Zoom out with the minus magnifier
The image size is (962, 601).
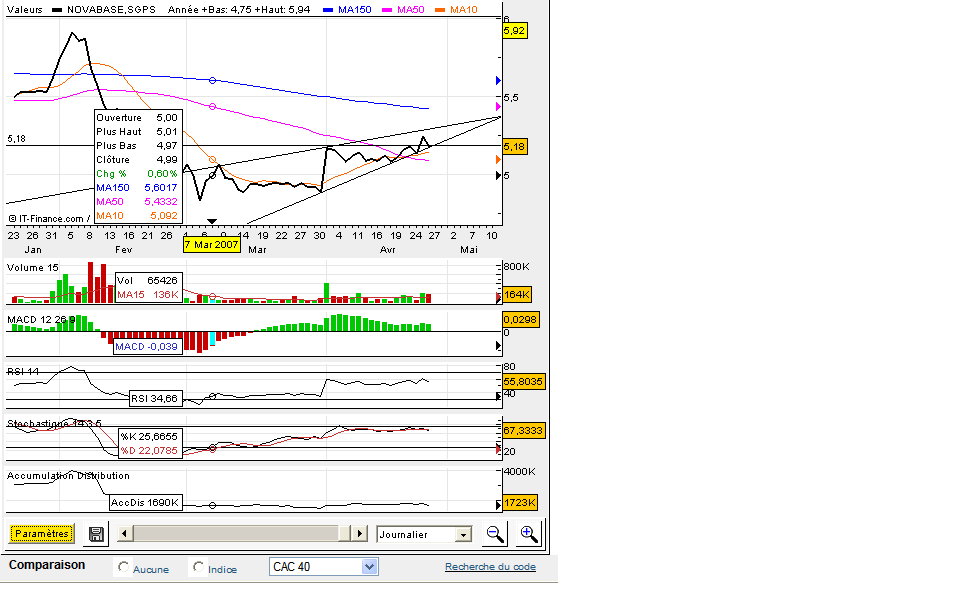495,534
